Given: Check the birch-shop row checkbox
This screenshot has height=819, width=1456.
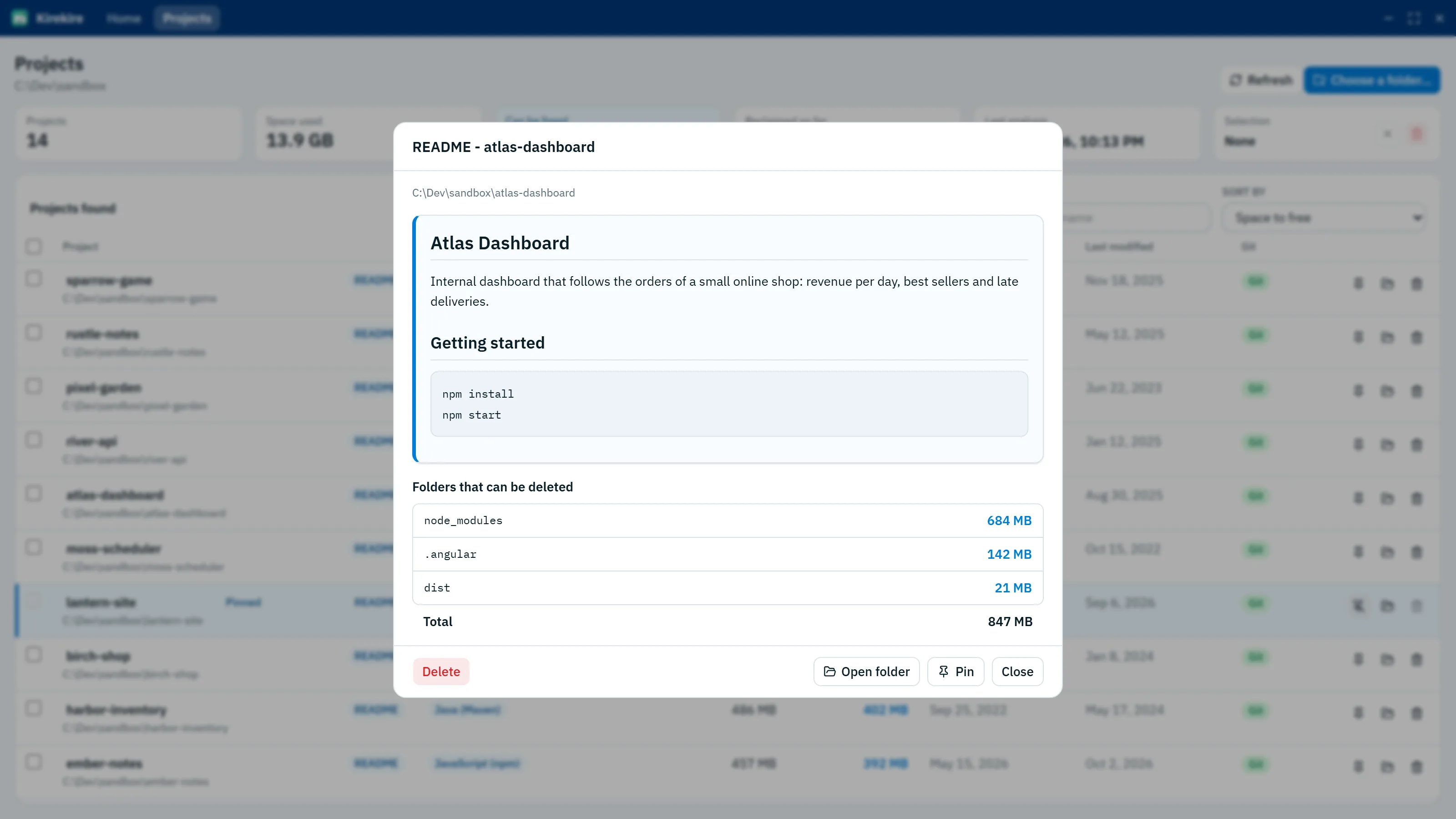Looking at the screenshot, I should click(x=34, y=655).
